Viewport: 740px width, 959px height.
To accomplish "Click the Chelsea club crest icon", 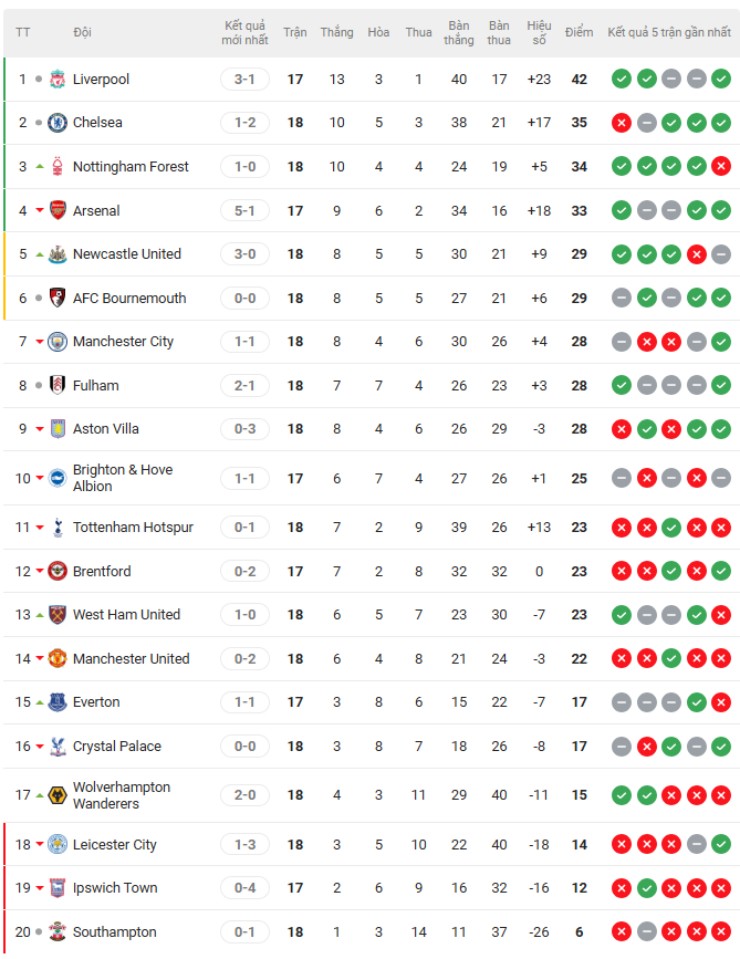I will [x=58, y=122].
